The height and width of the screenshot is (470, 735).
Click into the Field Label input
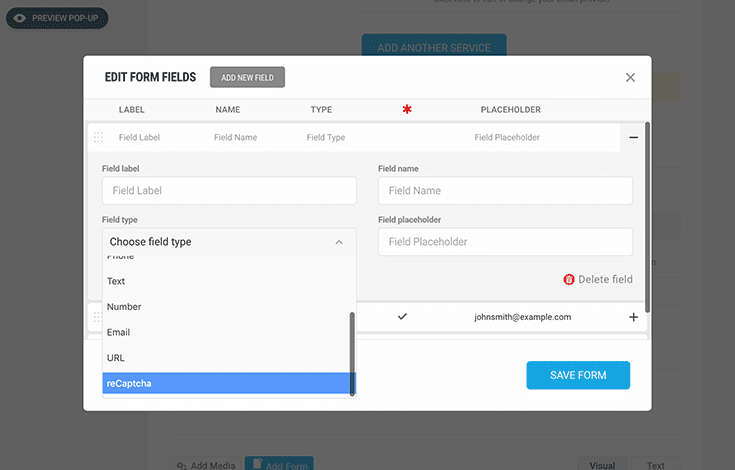[x=229, y=191]
